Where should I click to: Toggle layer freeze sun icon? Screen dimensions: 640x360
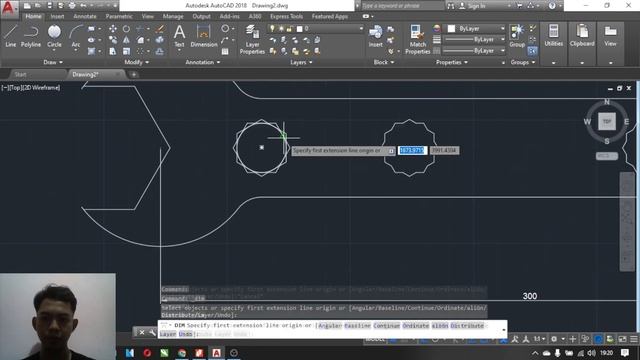click(281, 29)
